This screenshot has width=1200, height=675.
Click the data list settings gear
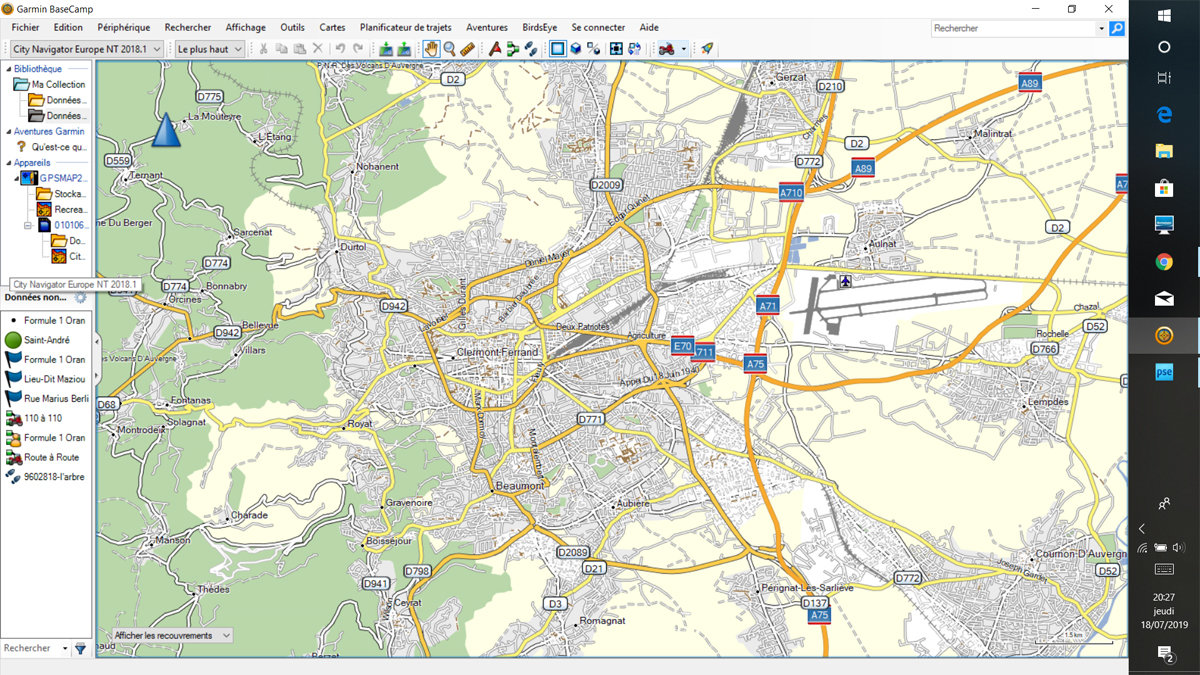pyautogui.click(x=80, y=297)
